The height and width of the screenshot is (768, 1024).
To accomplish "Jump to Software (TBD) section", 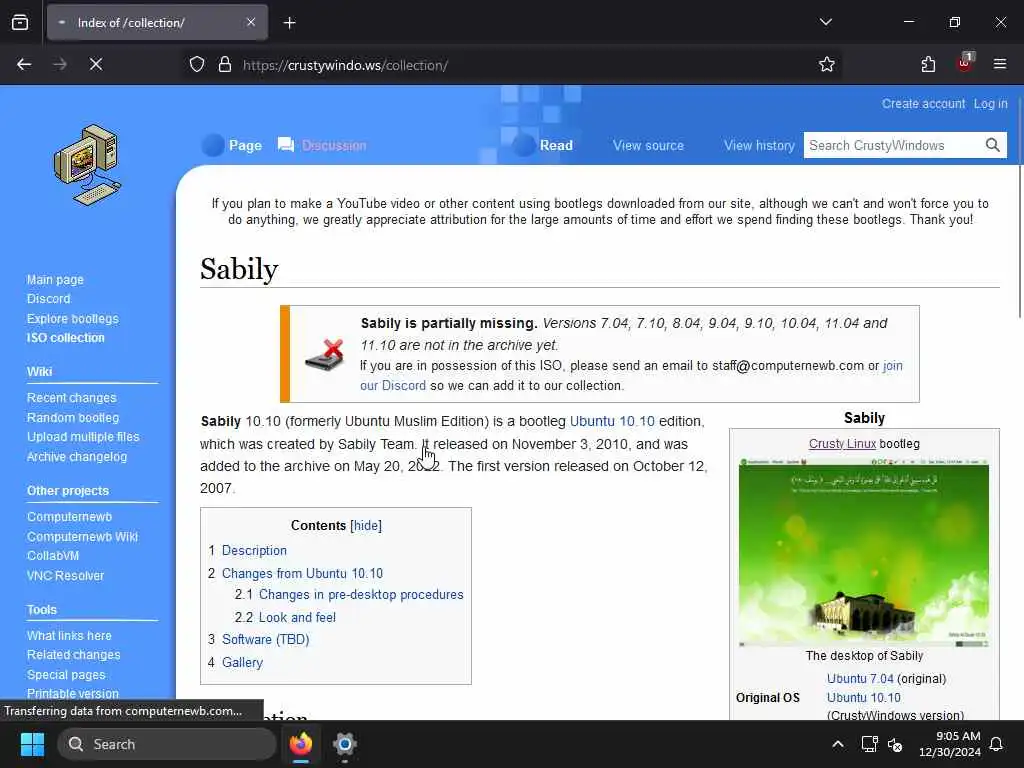I will (265, 639).
